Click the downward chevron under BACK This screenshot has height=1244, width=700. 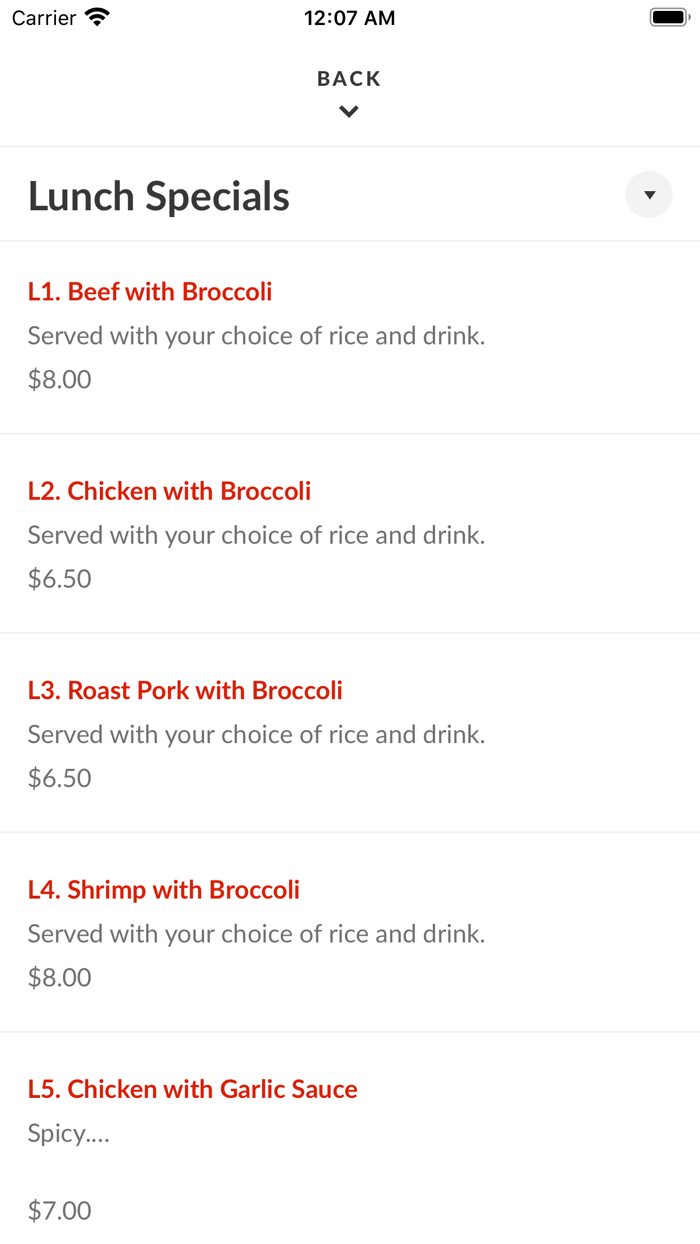349,112
